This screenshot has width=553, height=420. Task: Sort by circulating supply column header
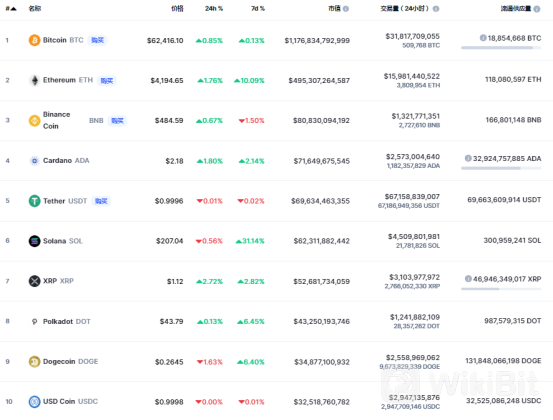click(x=516, y=8)
